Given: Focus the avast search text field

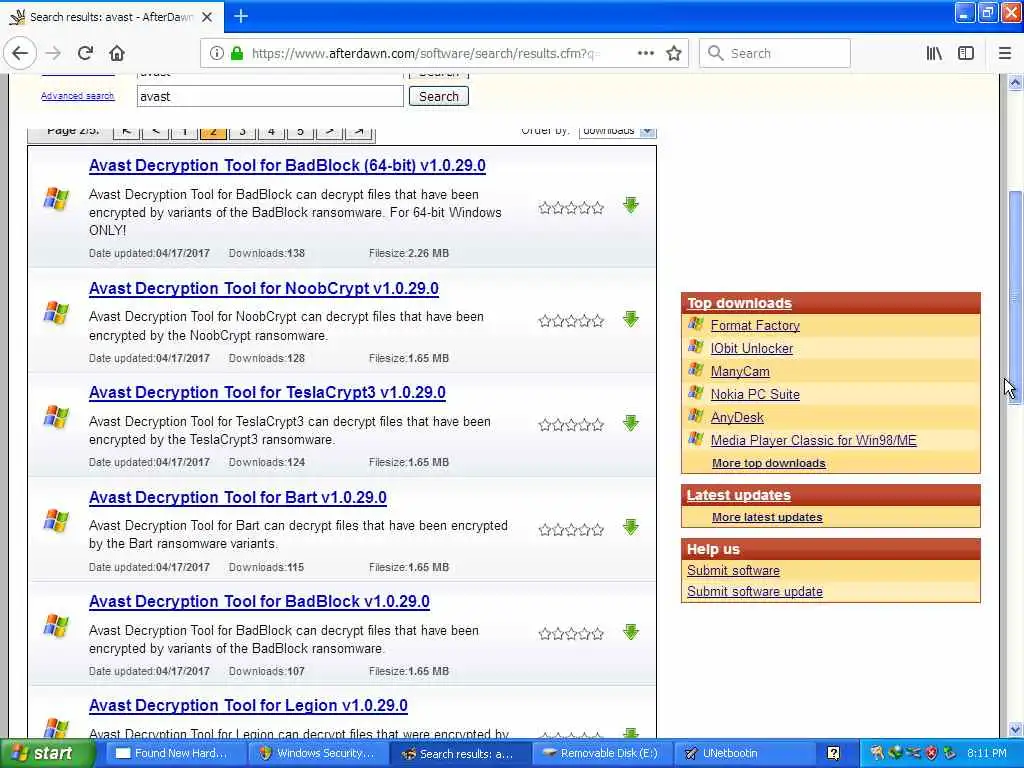Looking at the screenshot, I should click(270, 97).
